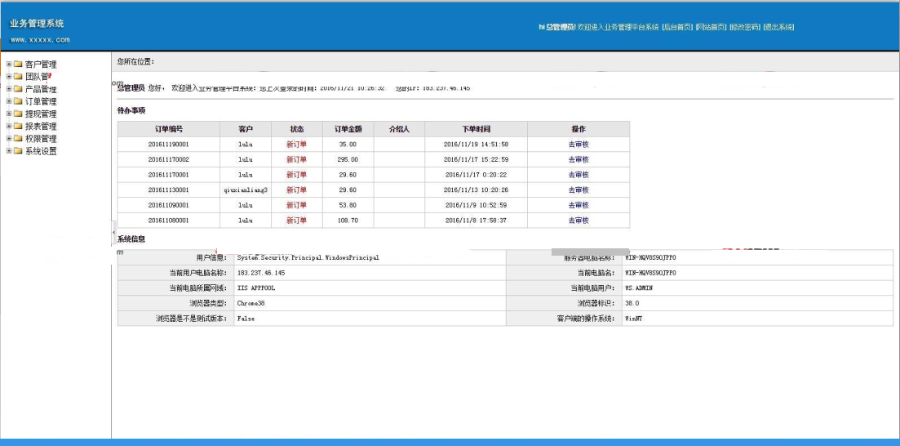Image resolution: width=900 pixels, height=446 pixels.
Task: Click the 待办事项 section heading
Action: (x=131, y=111)
